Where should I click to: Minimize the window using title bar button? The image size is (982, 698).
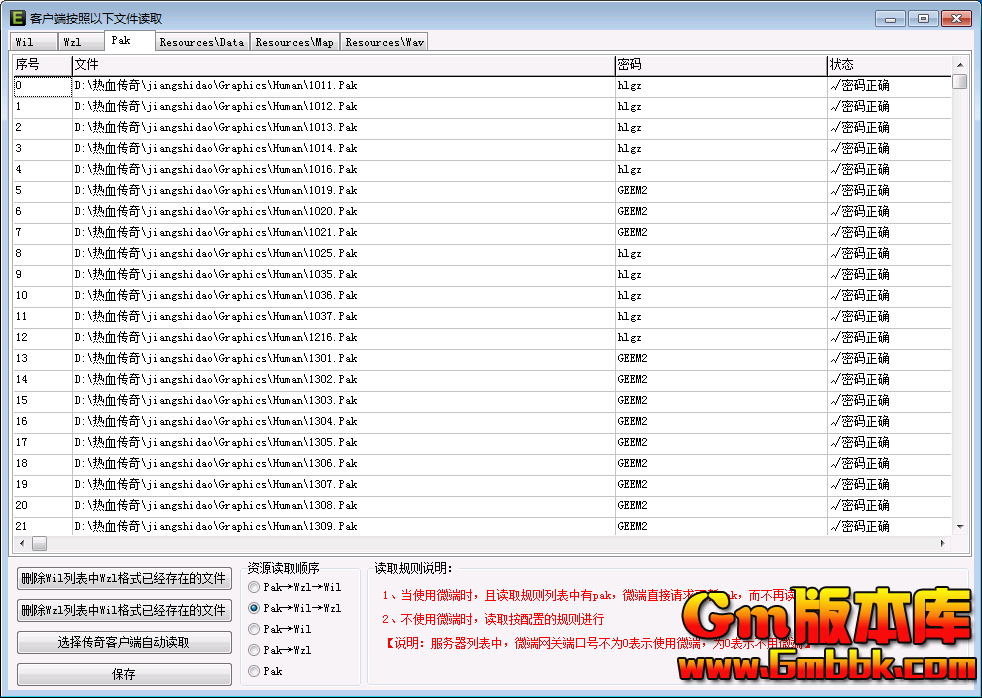[890, 18]
